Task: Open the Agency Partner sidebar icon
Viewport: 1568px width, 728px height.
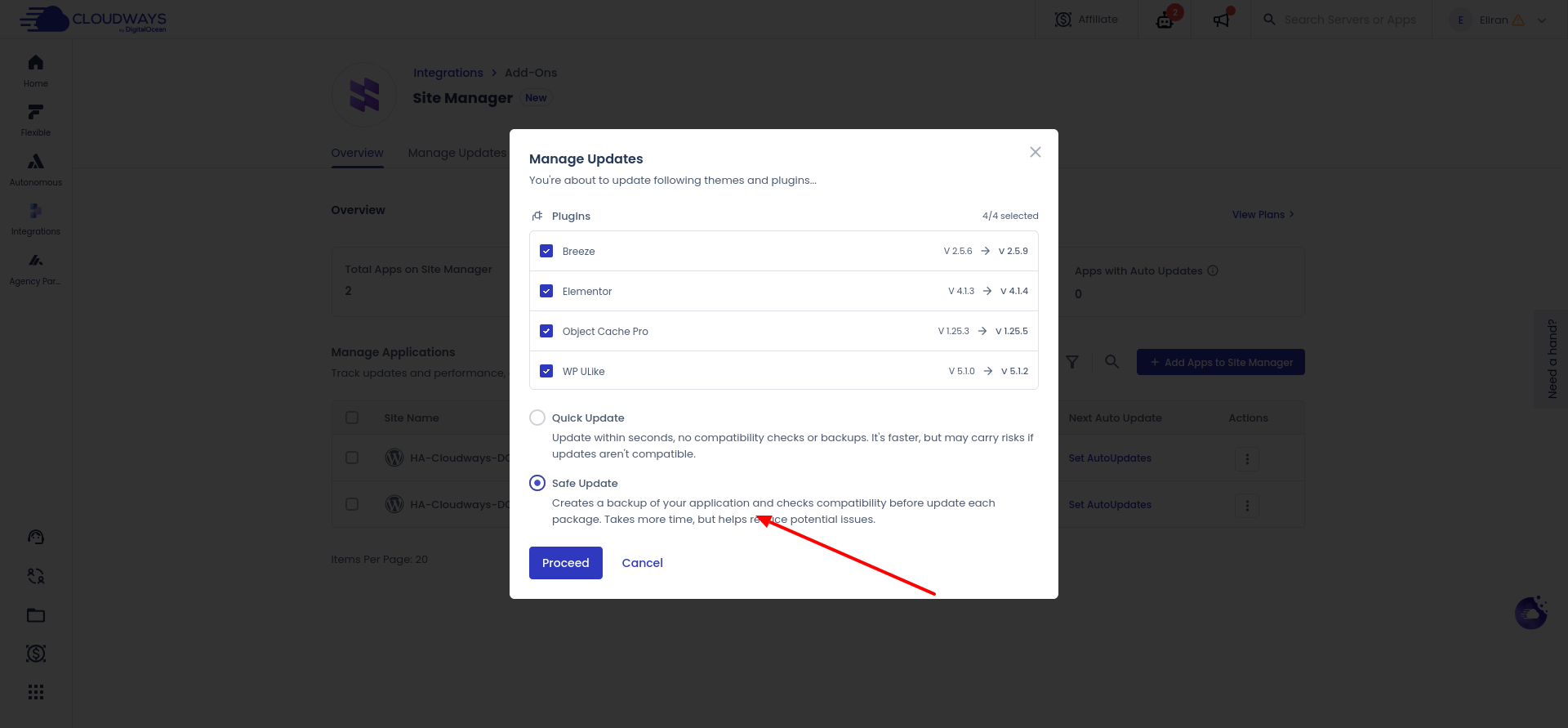Action: (36, 261)
